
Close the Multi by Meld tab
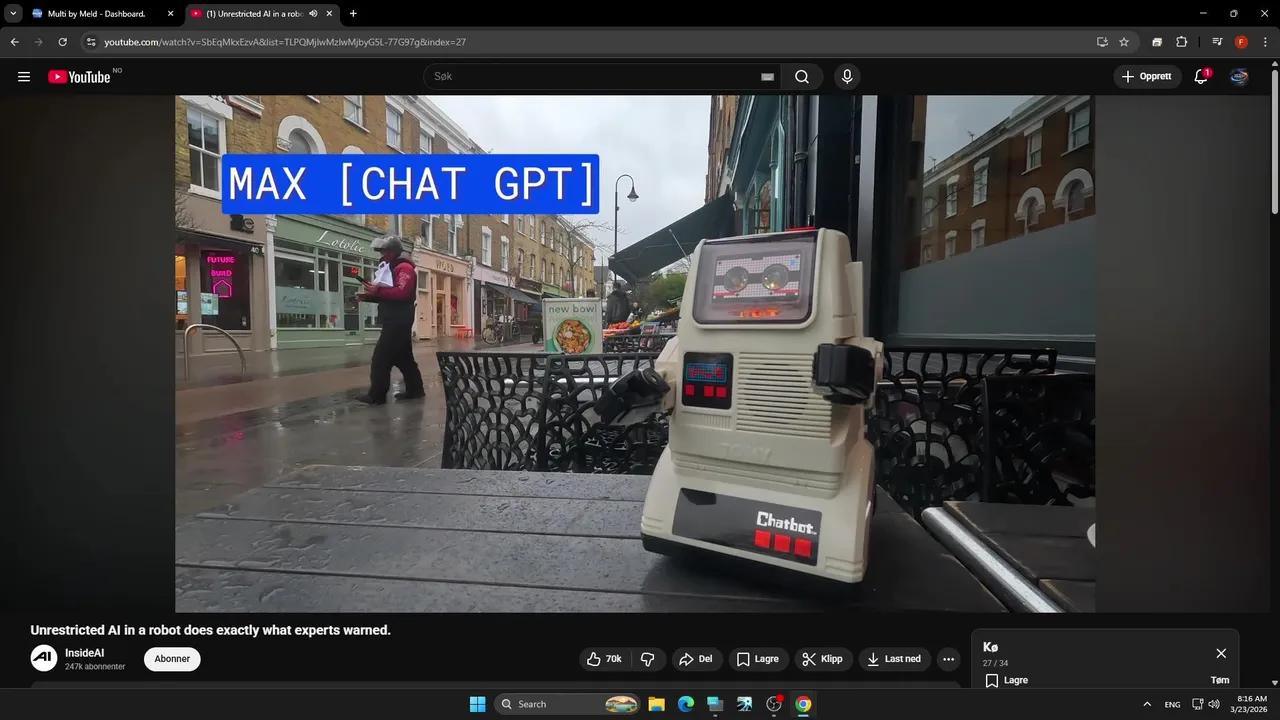pos(170,14)
